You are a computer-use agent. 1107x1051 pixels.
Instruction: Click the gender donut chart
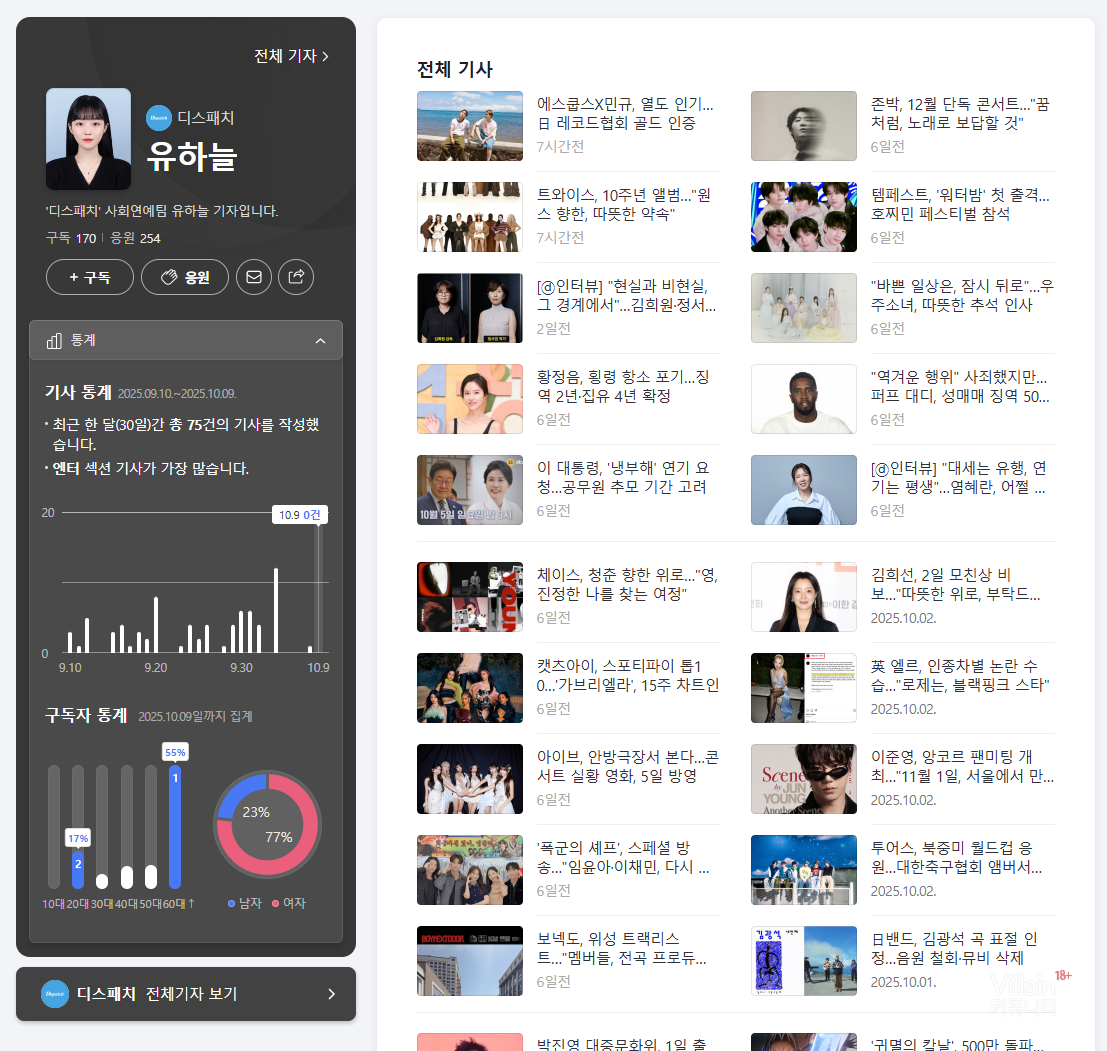[x=266, y=825]
